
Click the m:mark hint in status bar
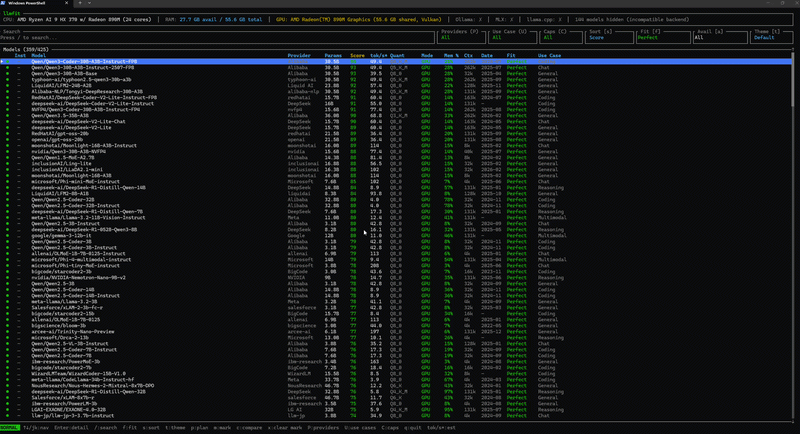coord(222,428)
